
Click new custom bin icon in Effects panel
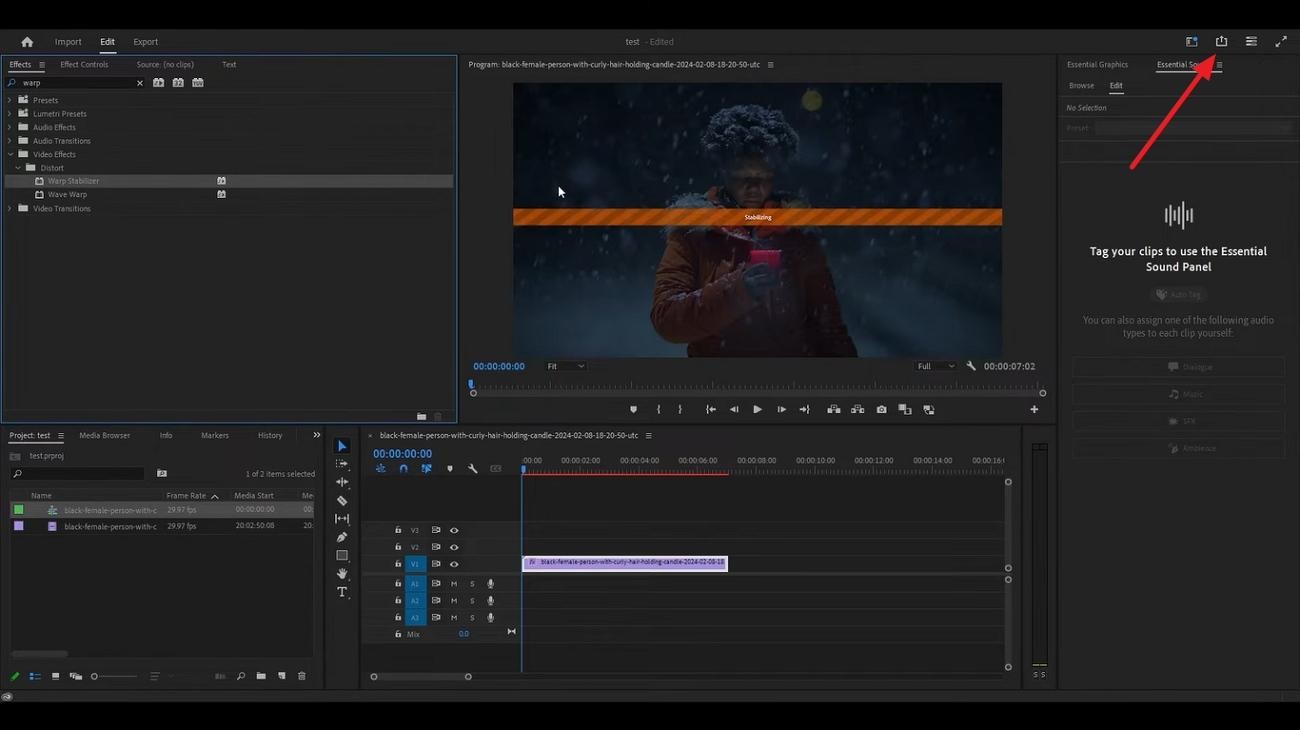(422, 417)
